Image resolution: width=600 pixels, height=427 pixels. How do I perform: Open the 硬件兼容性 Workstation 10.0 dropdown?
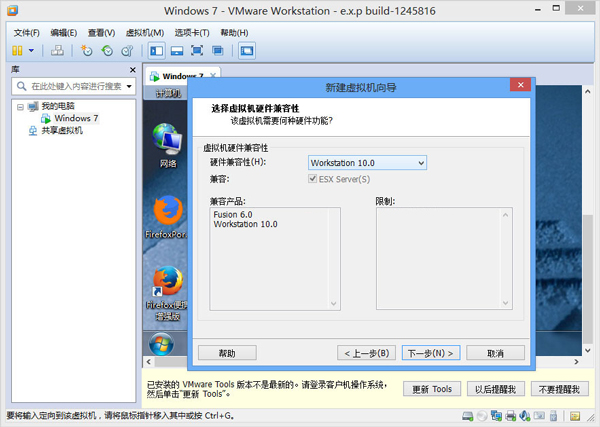click(367, 163)
